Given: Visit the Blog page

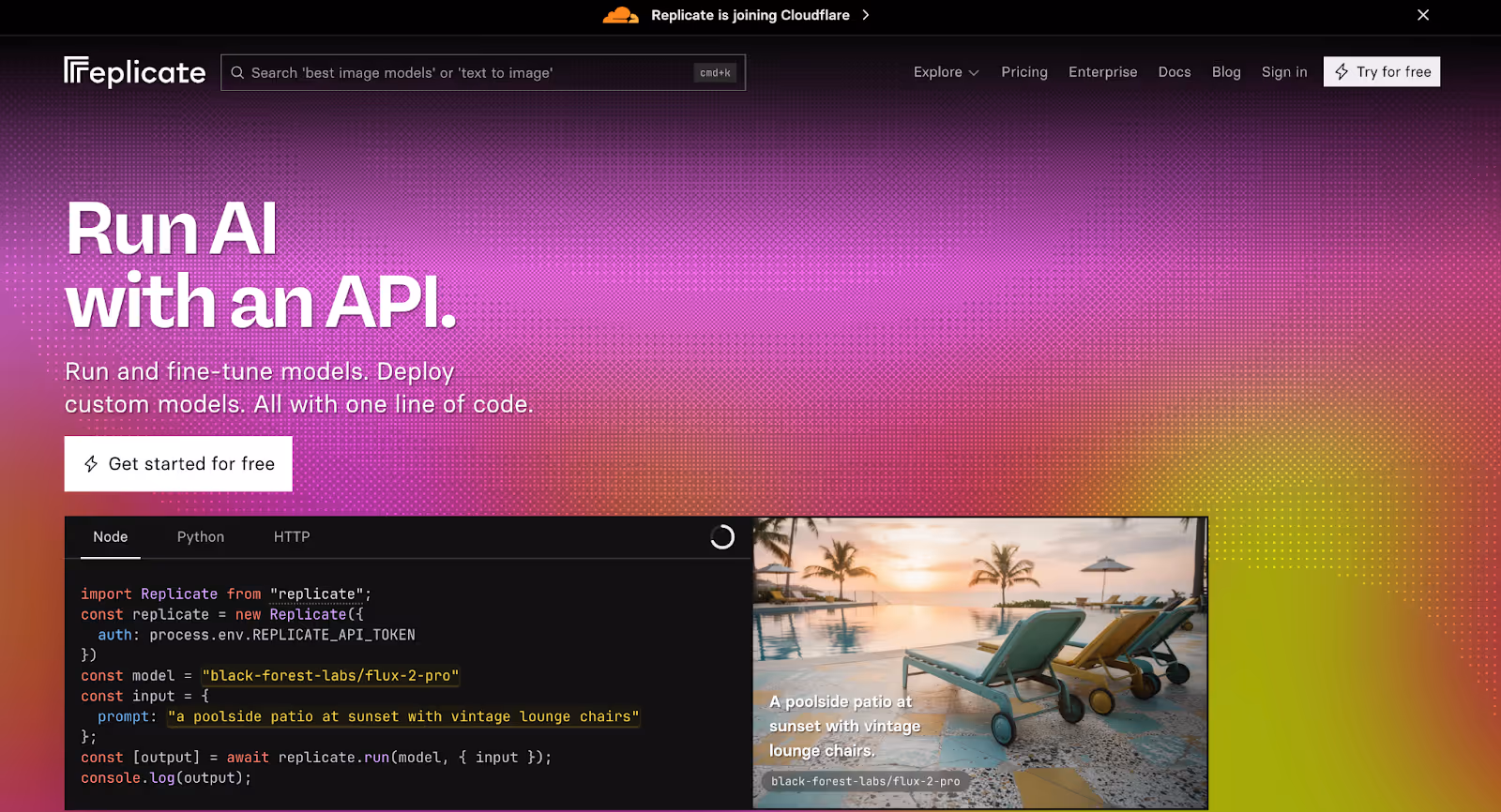Looking at the screenshot, I should click(x=1226, y=72).
